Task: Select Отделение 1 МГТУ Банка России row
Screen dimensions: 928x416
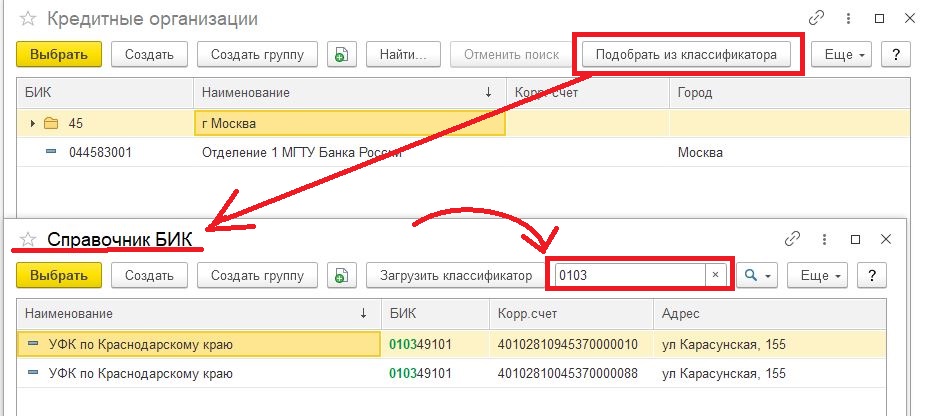Action: (464, 153)
